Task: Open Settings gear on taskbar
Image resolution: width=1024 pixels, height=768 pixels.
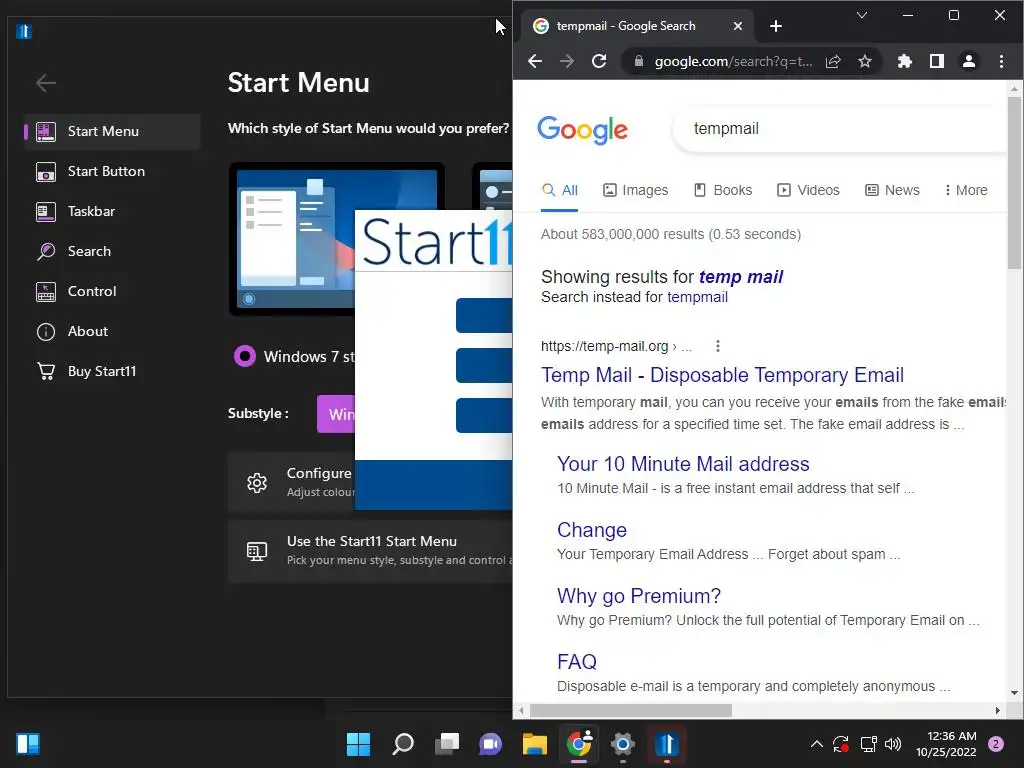Action: 622,744
